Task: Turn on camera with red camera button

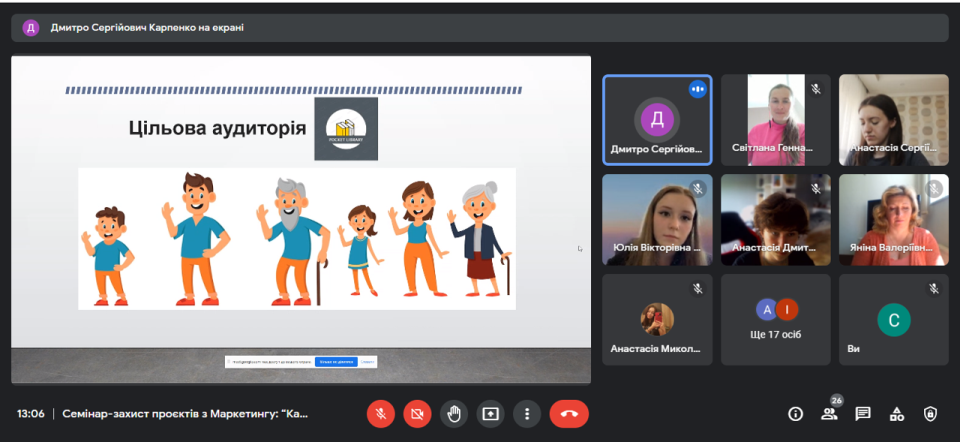Action: (x=418, y=414)
